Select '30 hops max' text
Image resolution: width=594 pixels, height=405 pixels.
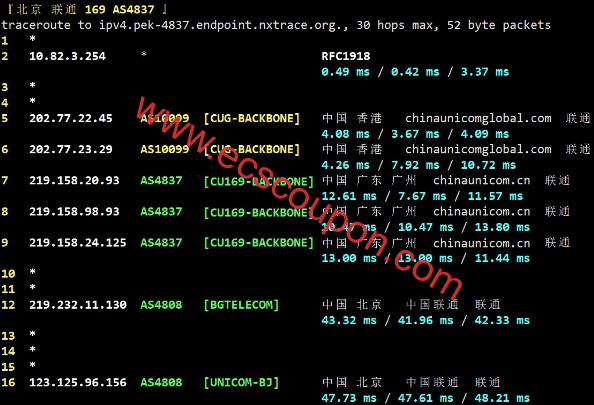[x=397, y=25]
